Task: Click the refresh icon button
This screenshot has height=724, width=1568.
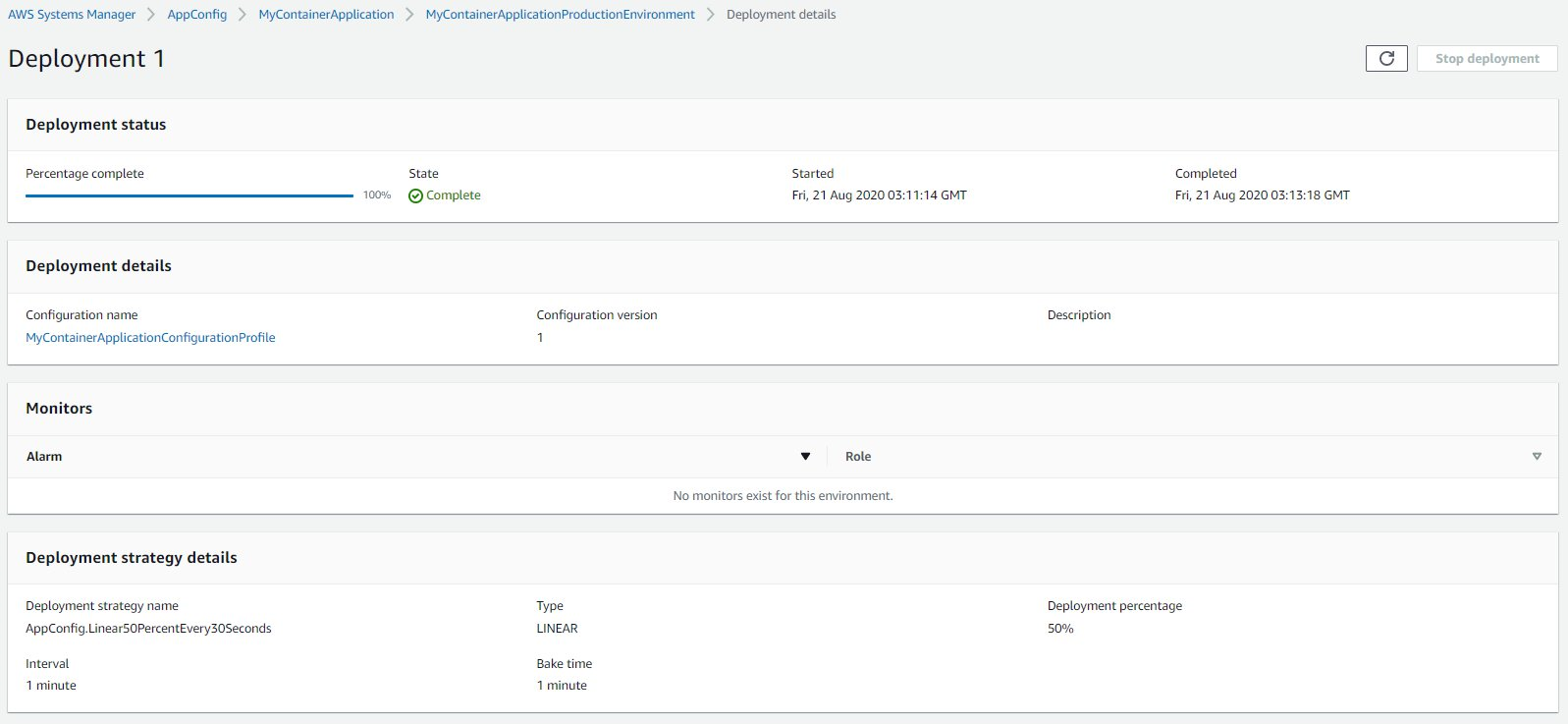Action: point(1386,58)
